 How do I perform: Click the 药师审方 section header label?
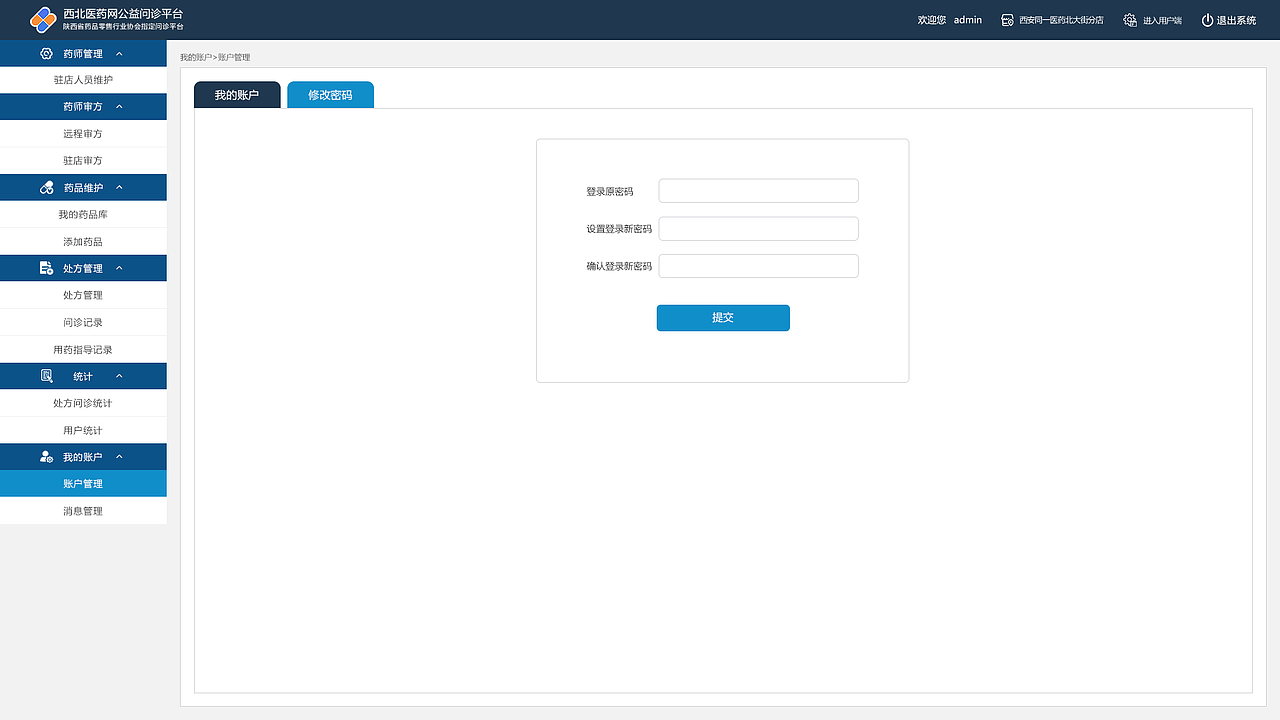[82, 107]
